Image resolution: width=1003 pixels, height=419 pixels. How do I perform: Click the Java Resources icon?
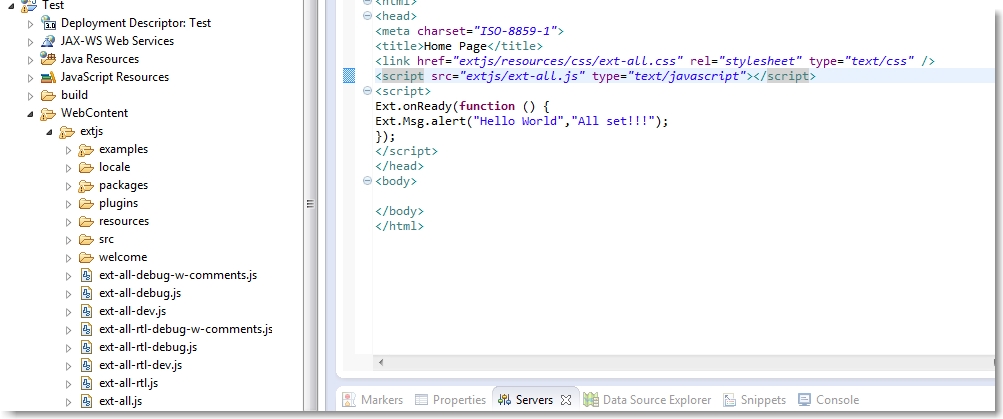tap(48, 59)
